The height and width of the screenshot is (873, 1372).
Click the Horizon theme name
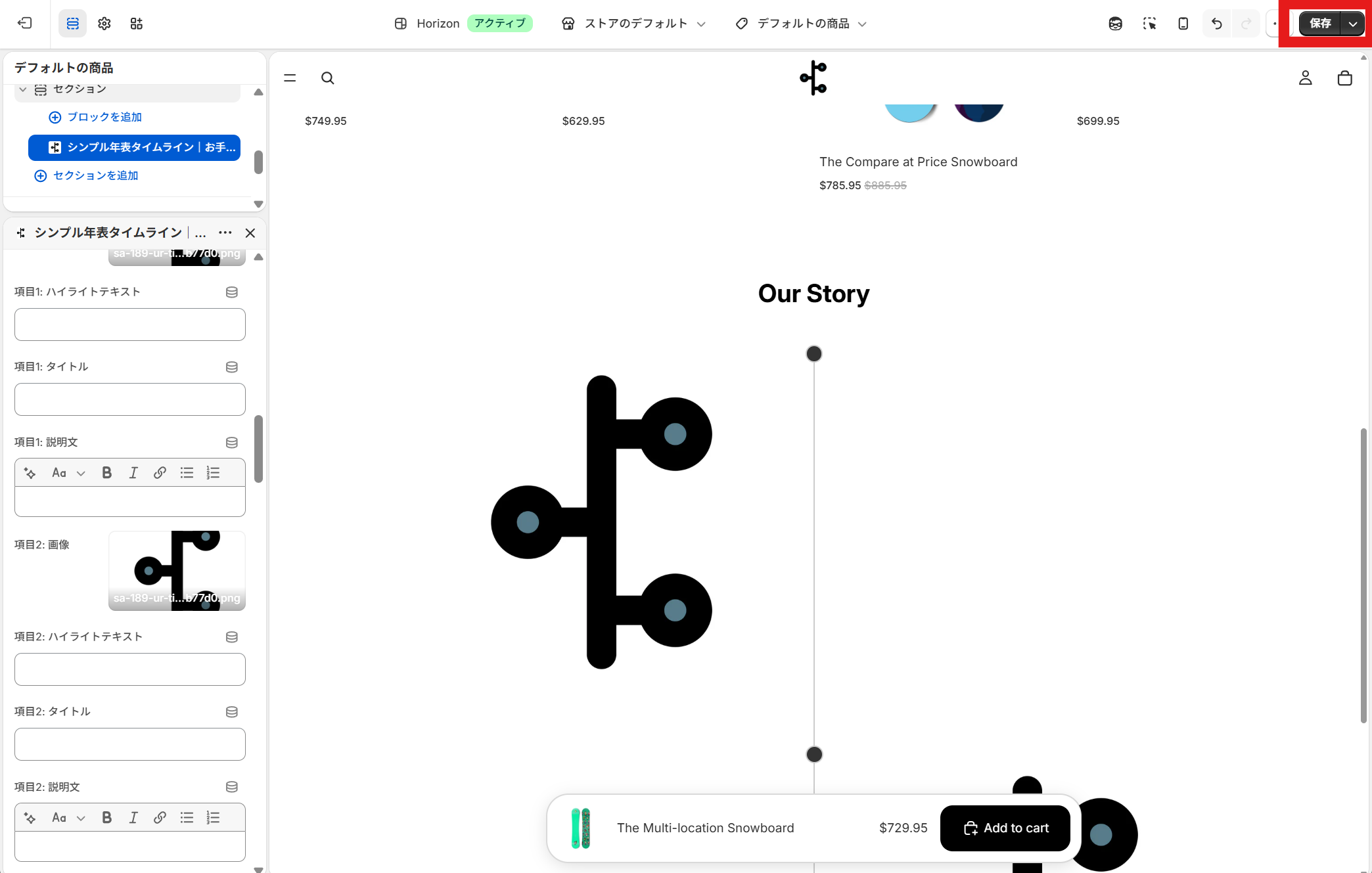pos(438,24)
